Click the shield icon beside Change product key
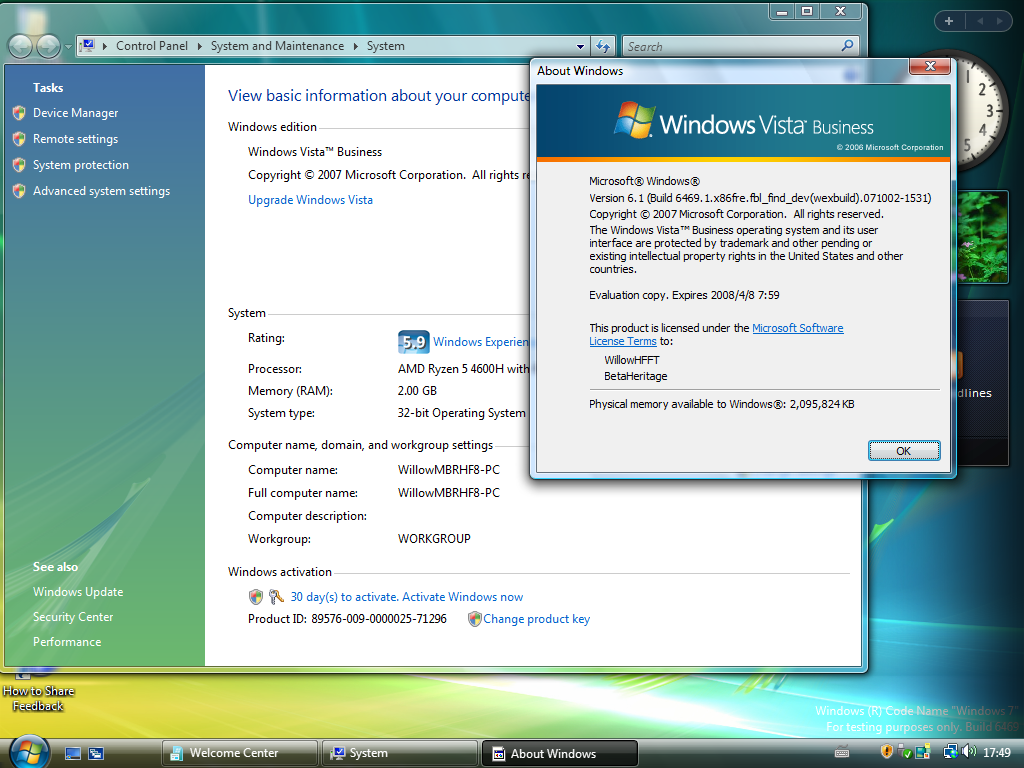The image size is (1024, 768). pyautogui.click(x=475, y=618)
